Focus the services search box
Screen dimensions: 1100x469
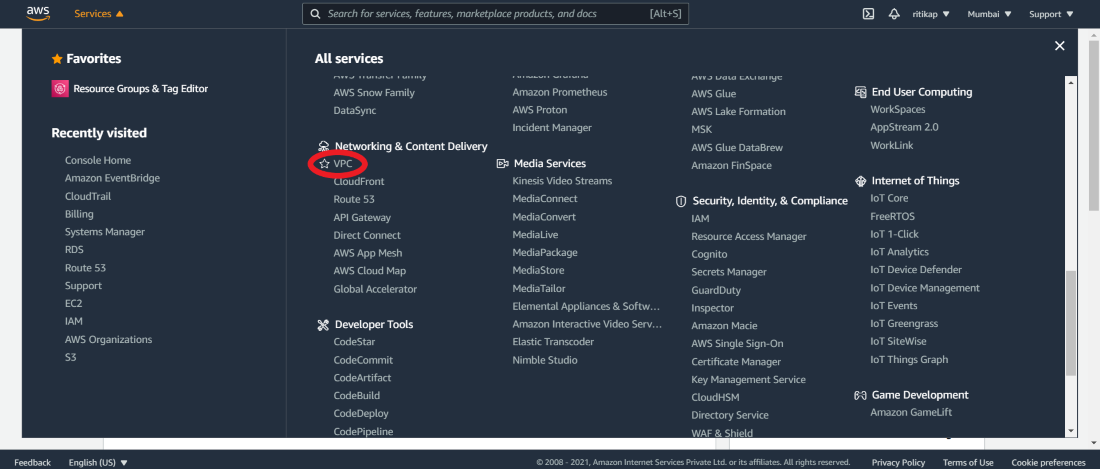495,14
